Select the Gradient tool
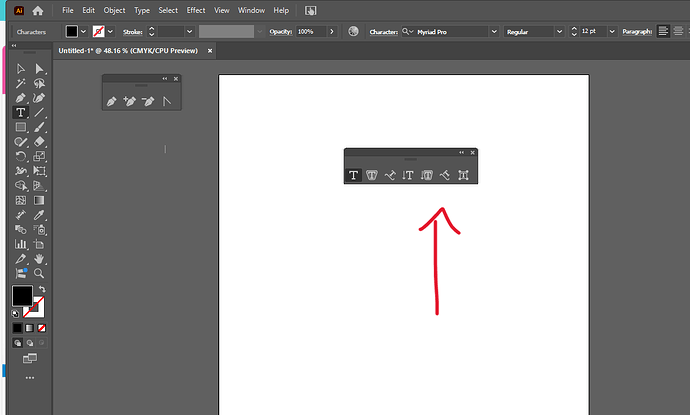The image size is (690, 415). pos(39,200)
